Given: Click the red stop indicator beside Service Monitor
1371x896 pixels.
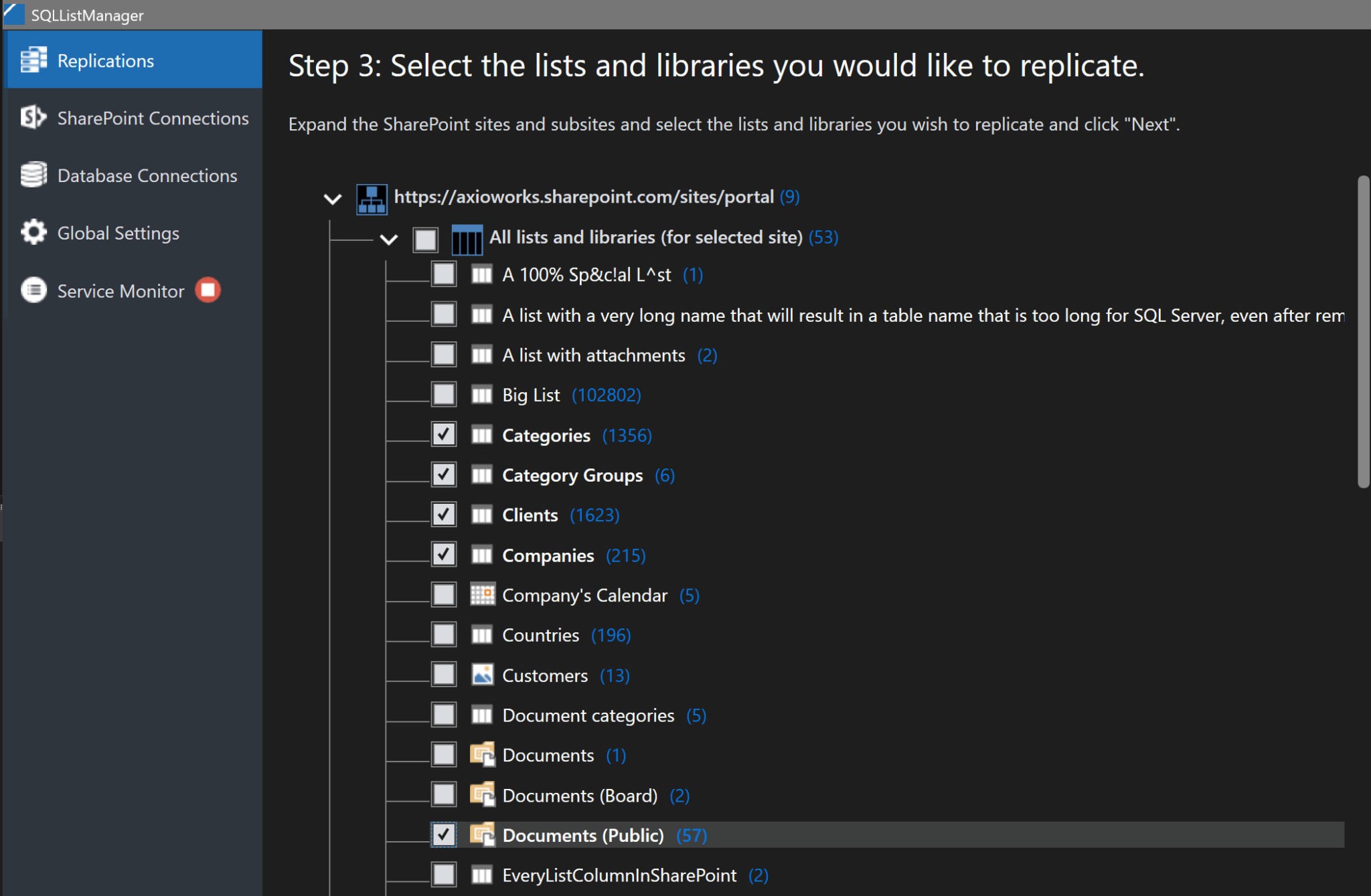Looking at the screenshot, I should (207, 290).
